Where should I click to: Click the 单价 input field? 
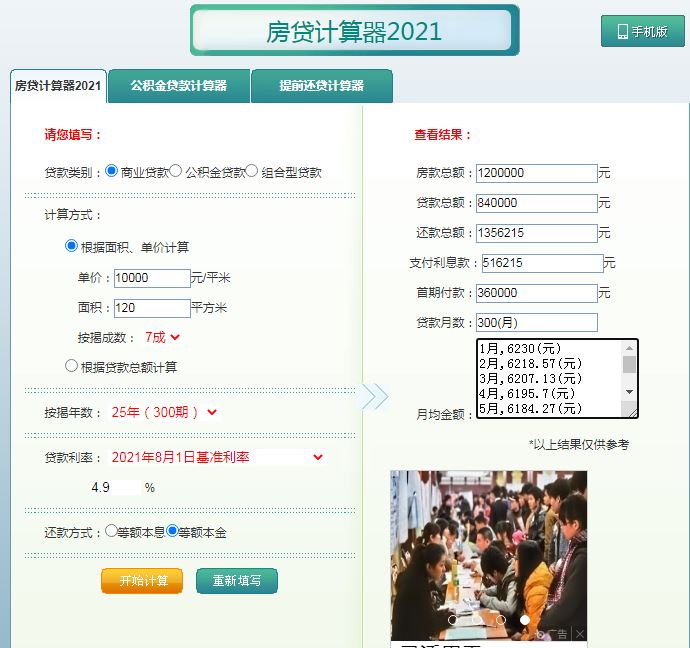tap(152, 278)
